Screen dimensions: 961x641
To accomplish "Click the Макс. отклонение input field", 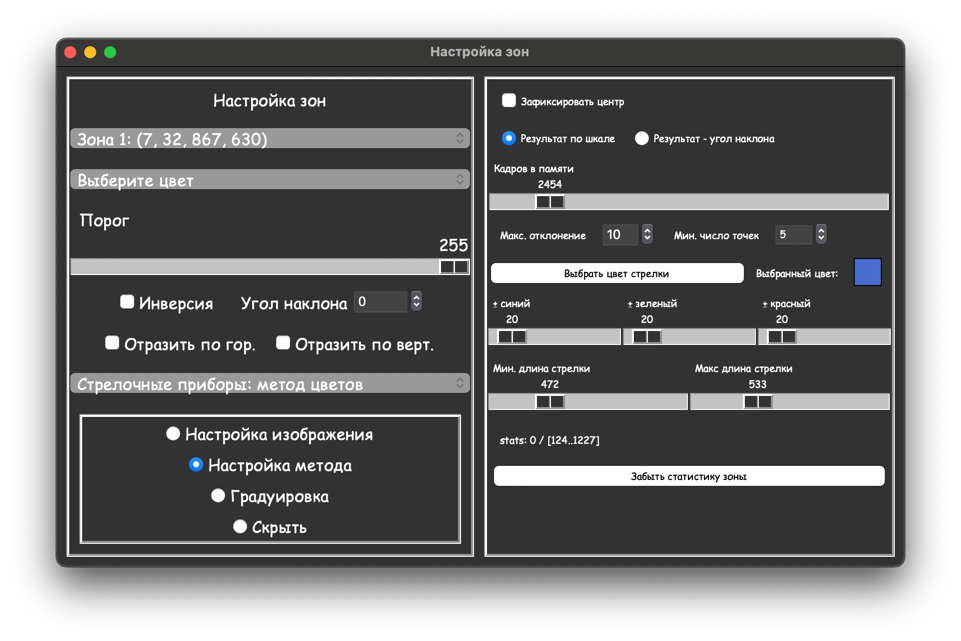I will 620,235.
